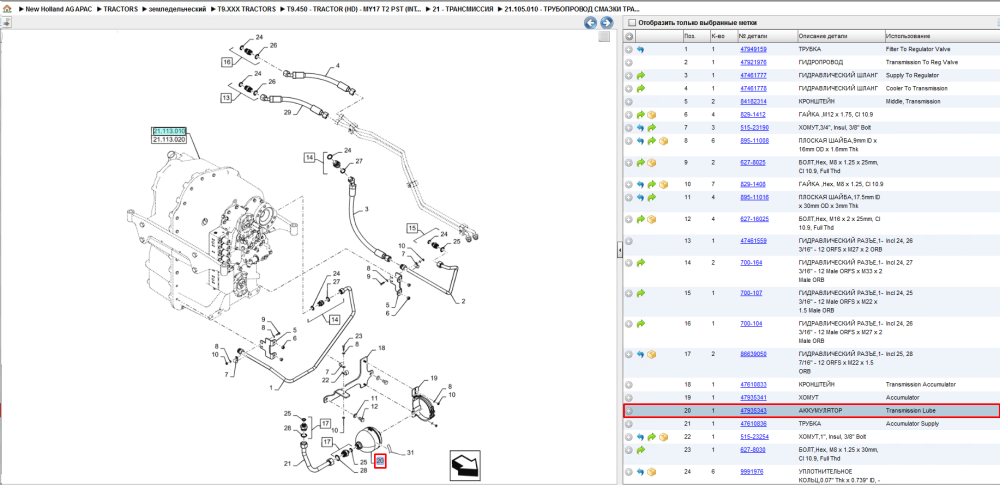
Task: Click the blue arrow for part 895-11016
Action: 640,198
